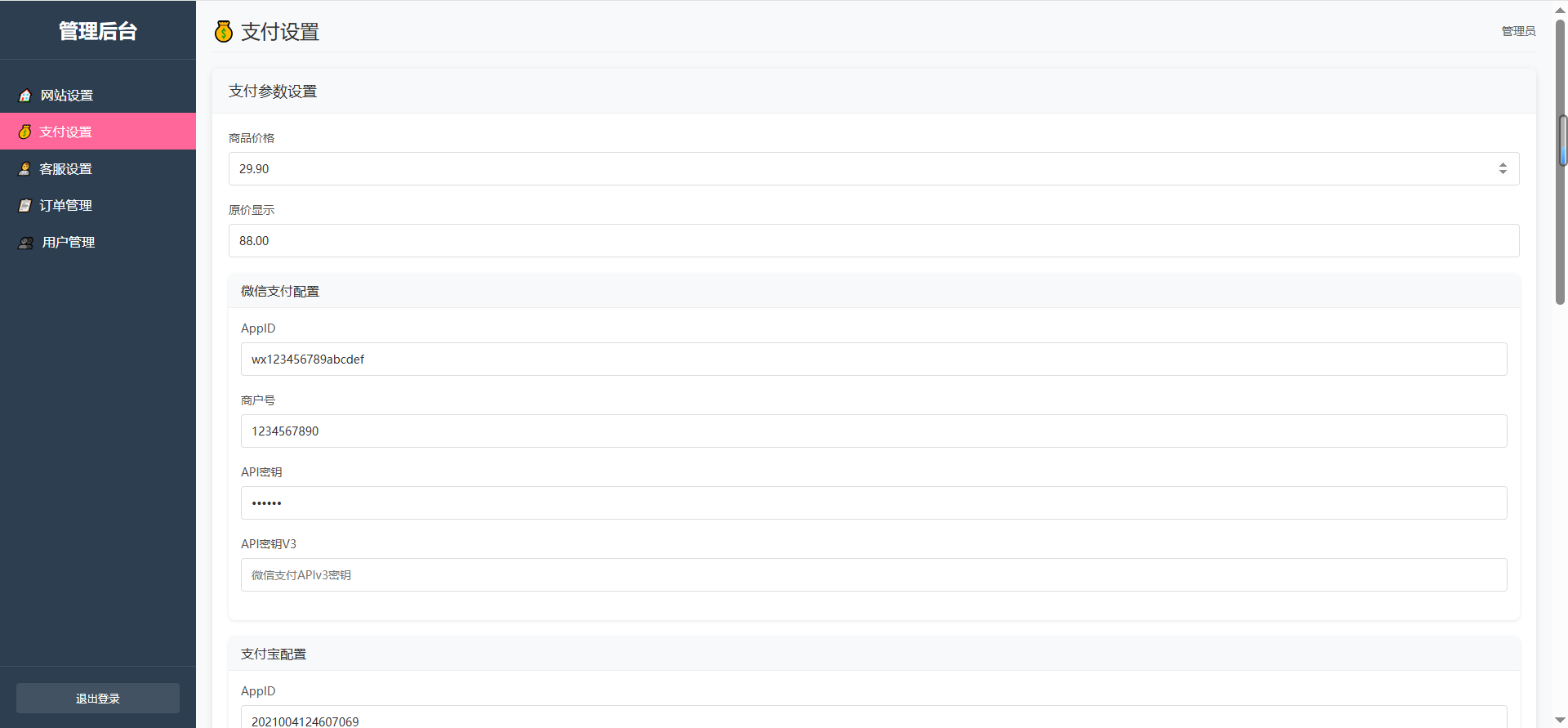Click the customer service icon beside 客服设置
Viewport: 1568px width, 728px height.
[x=25, y=169]
